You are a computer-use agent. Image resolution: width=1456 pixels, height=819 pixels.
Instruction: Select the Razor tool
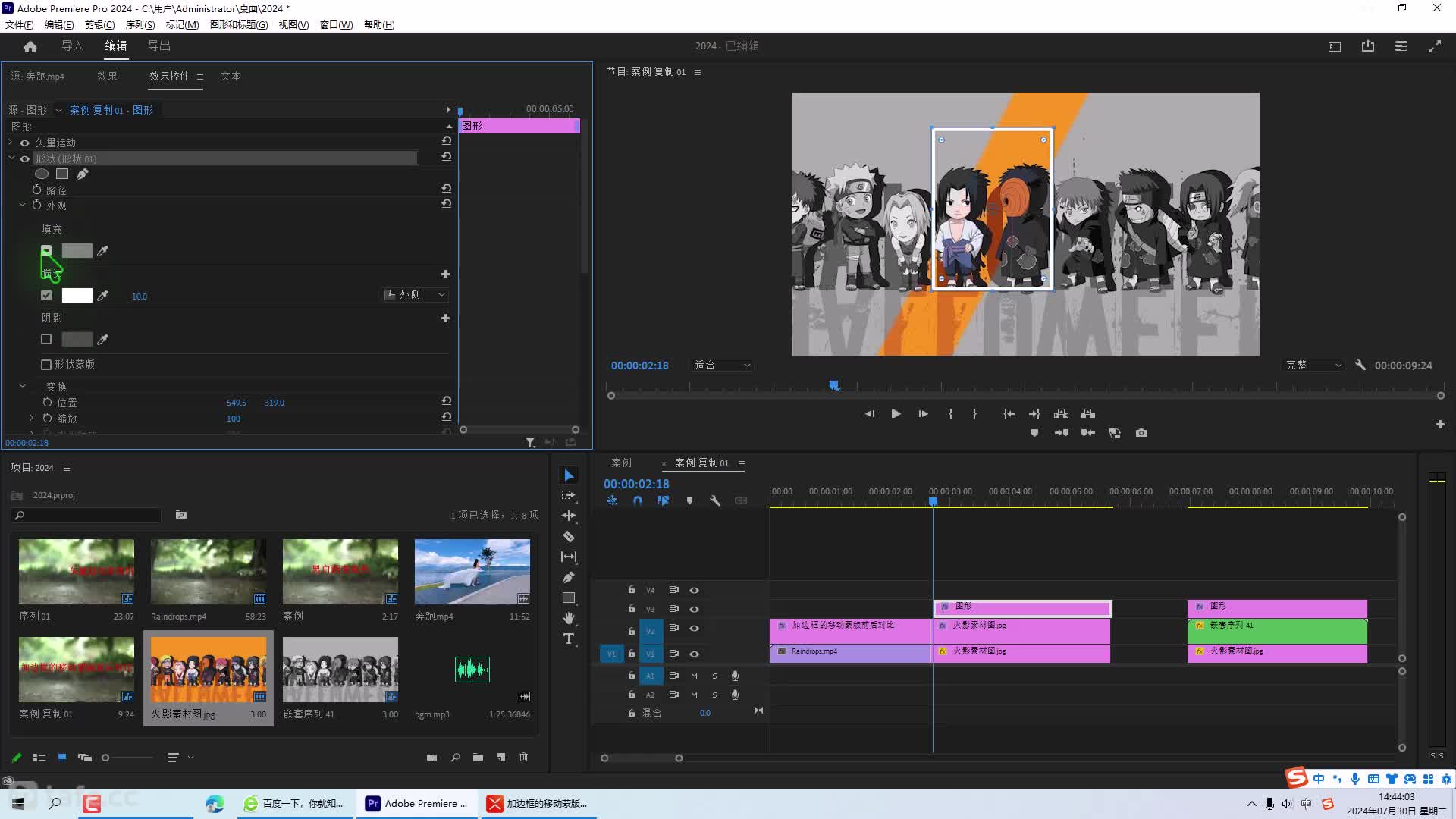click(569, 536)
